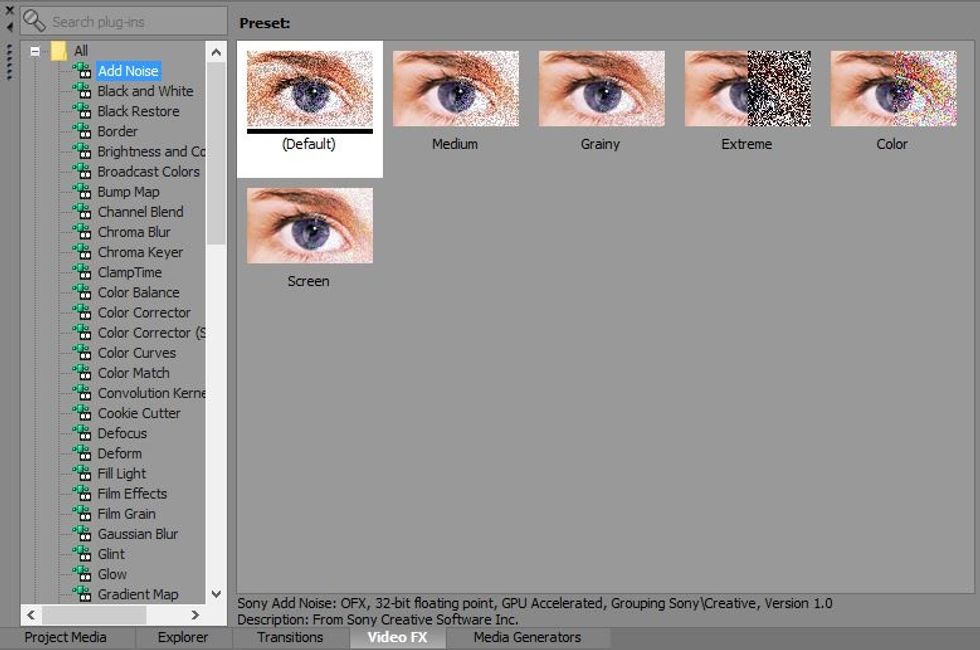This screenshot has width=980, height=650.
Task: Select the Grainy noise preset
Action: click(601, 88)
